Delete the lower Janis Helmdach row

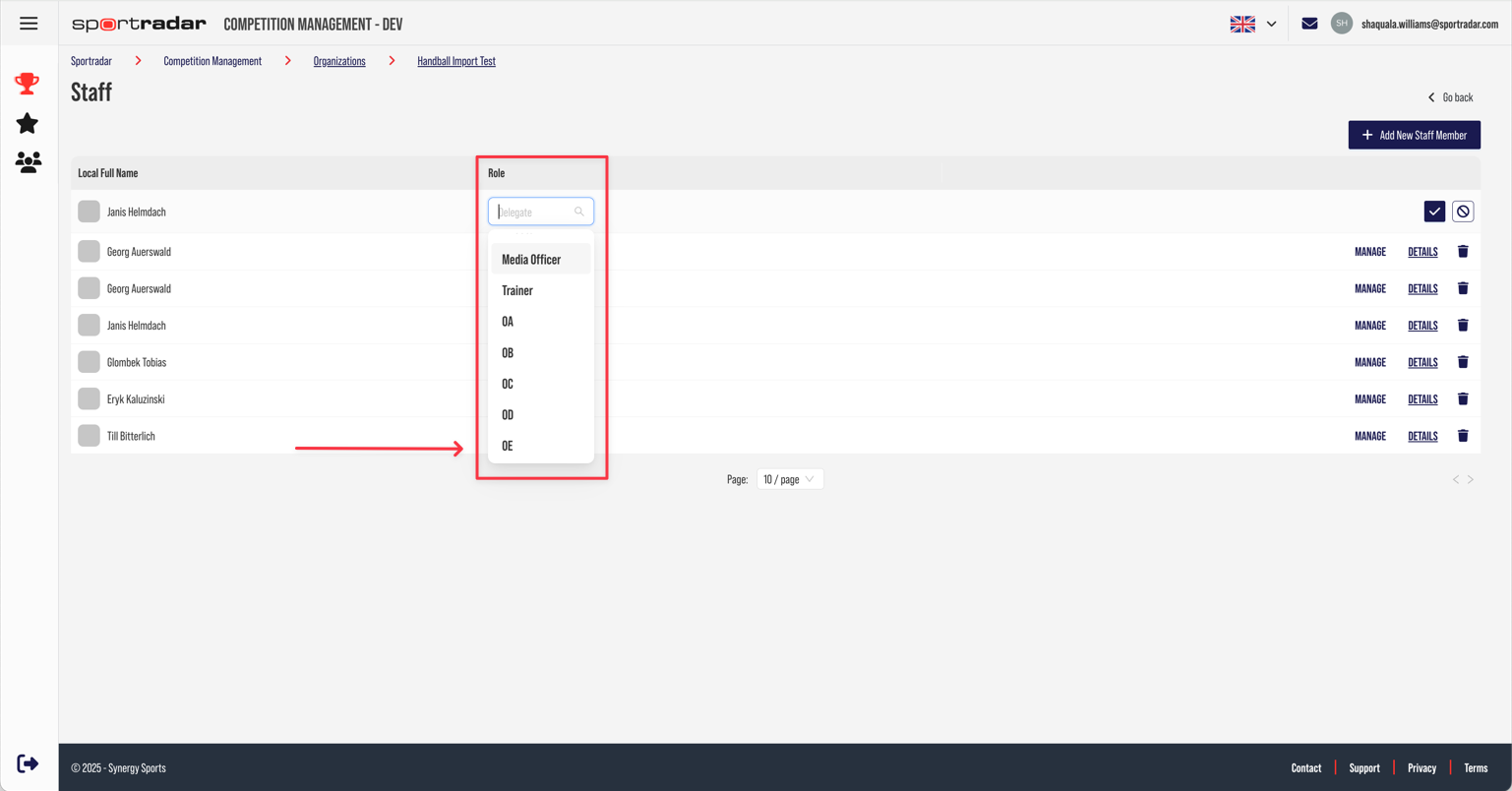[x=1463, y=326]
